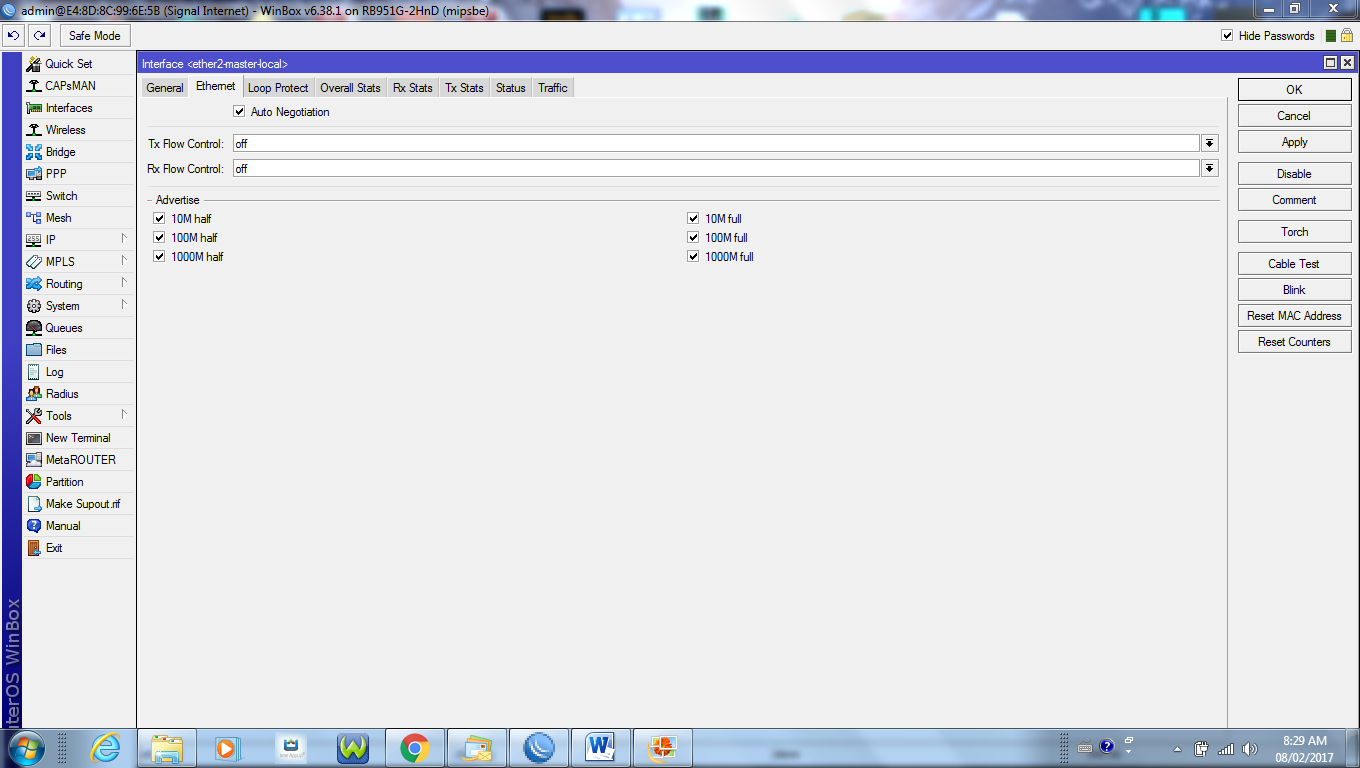This screenshot has width=1360, height=768.
Task: Open Tx Flow Control dropdown arrow
Action: pos(1210,144)
